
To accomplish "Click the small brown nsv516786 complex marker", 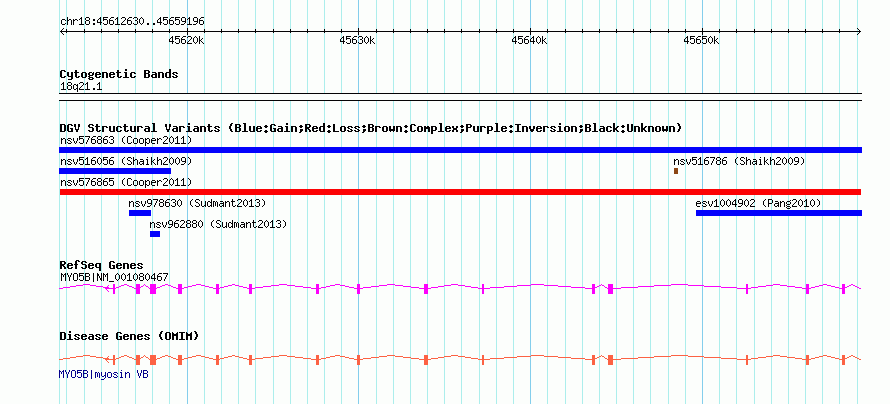I will (x=676, y=171).
